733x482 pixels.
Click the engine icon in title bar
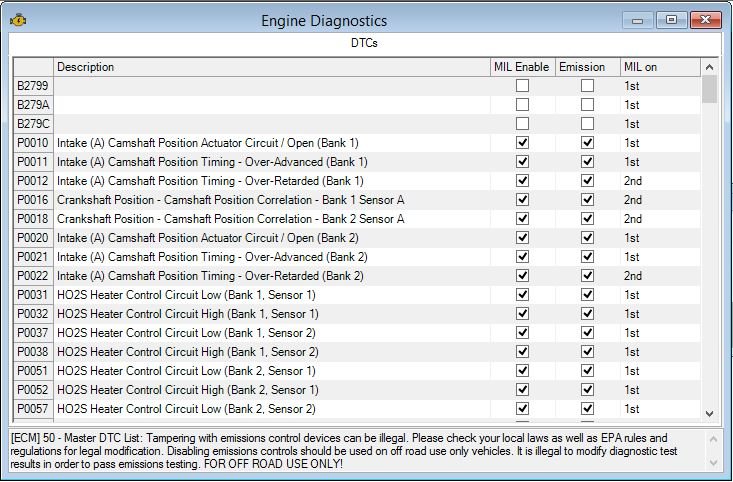click(x=18, y=21)
